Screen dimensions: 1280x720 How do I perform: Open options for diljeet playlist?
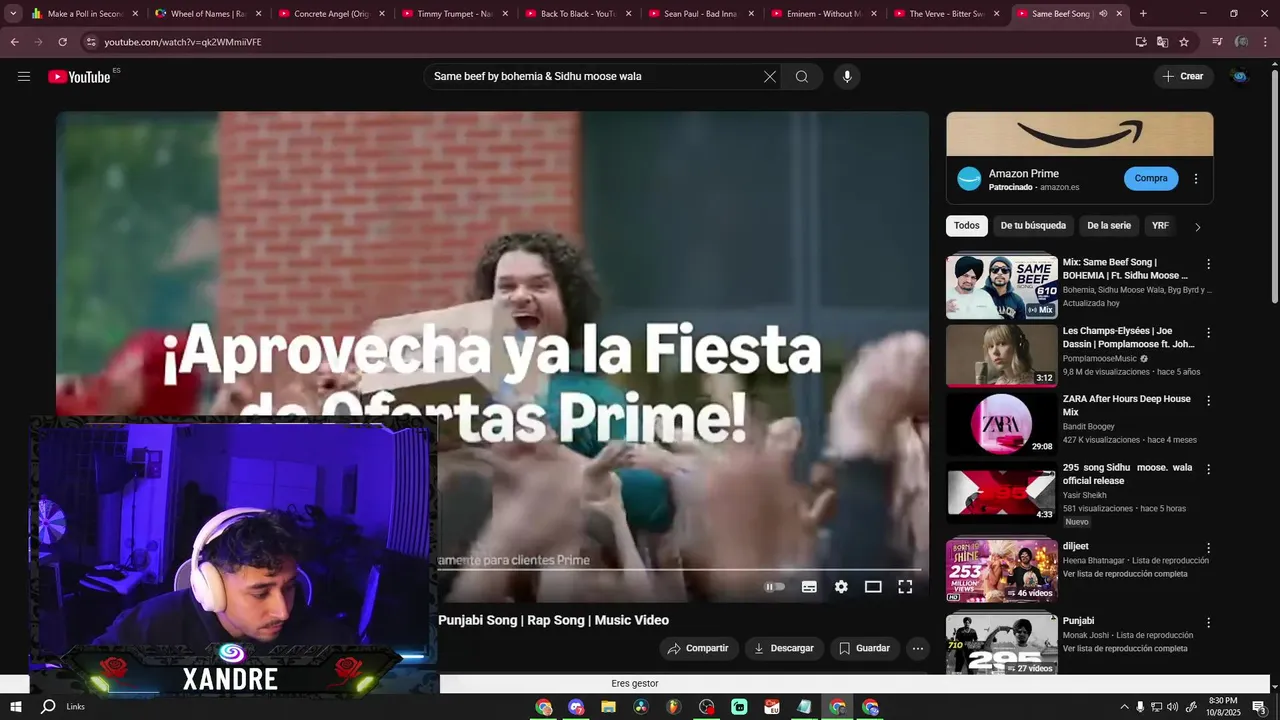coord(1208,548)
